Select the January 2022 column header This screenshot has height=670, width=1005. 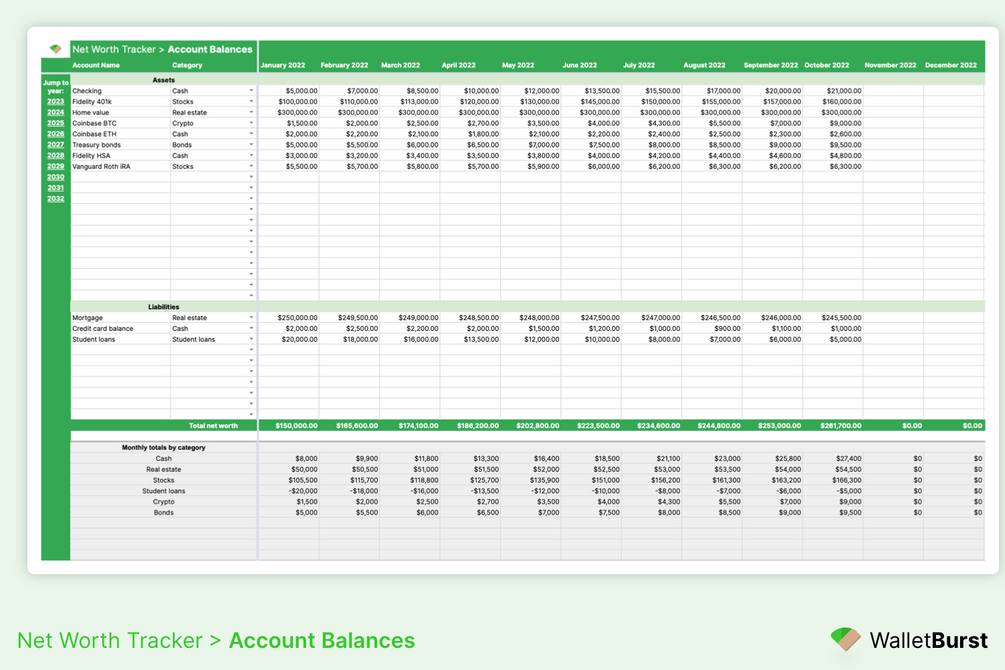283,65
